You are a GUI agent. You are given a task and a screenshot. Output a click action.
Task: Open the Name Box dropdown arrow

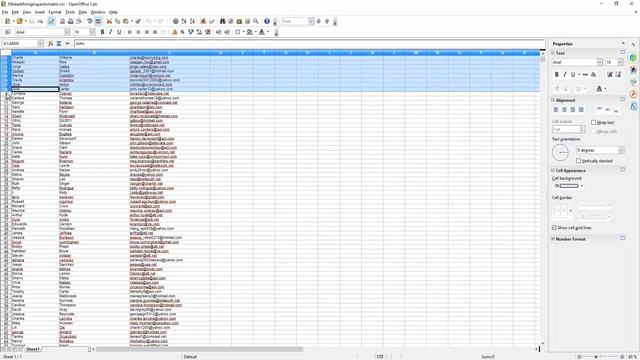pos(40,43)
